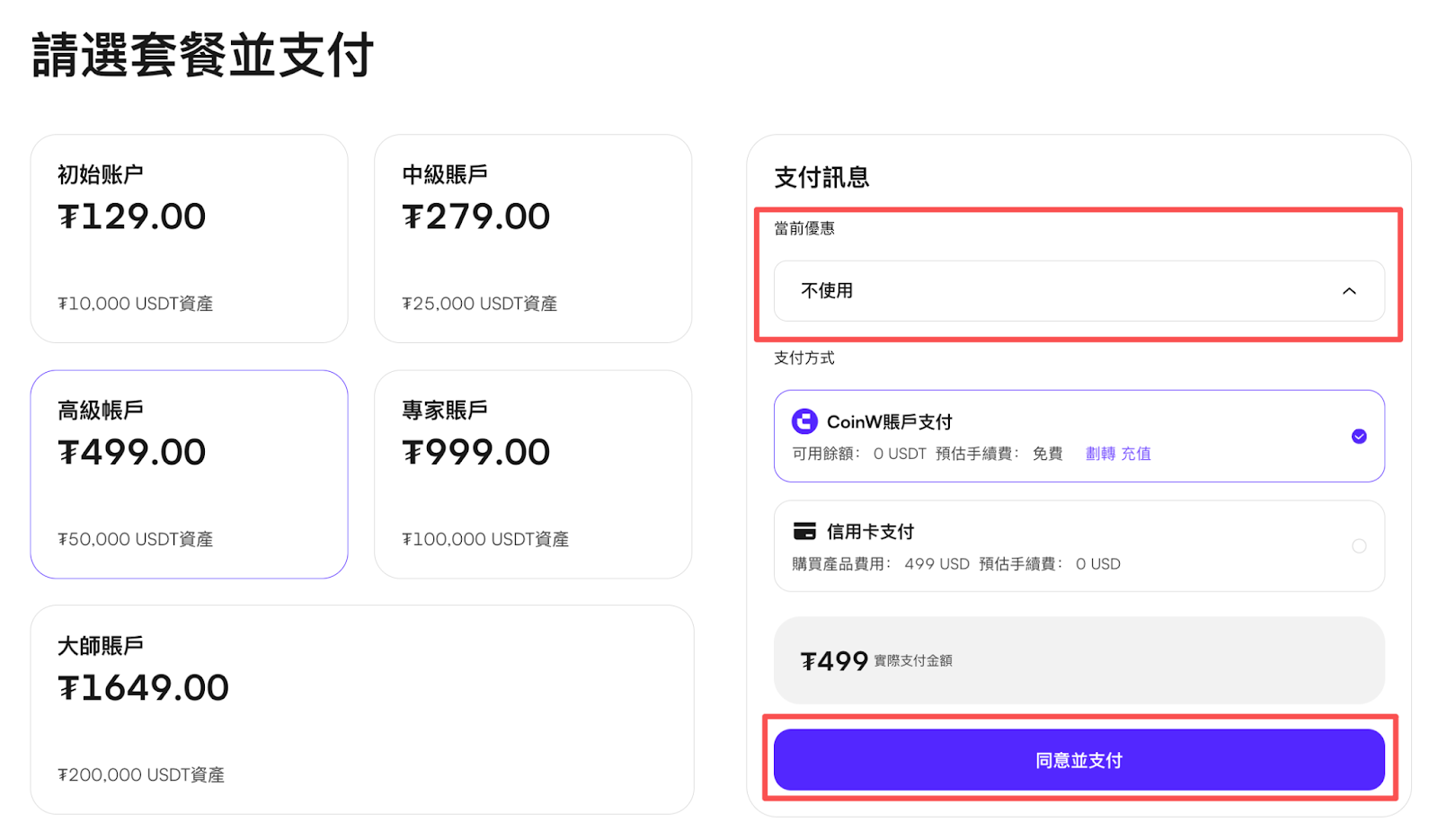
Task: Click the ₮50,000 USDT資產 label
Action: (136, 539)
